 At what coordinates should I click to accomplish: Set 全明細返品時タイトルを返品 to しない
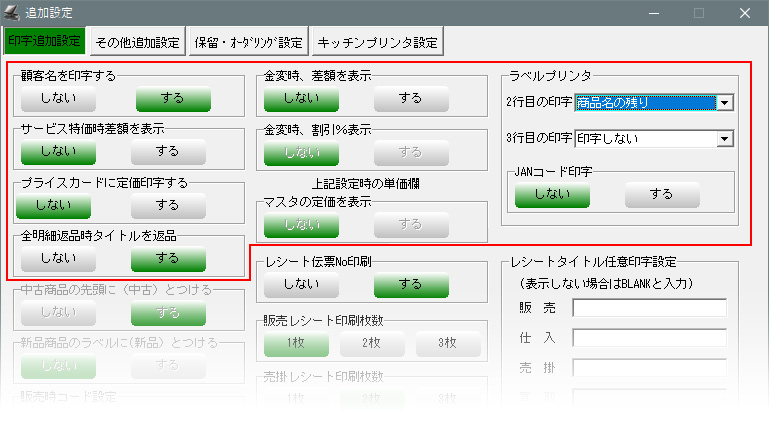(x=58, y=258)
